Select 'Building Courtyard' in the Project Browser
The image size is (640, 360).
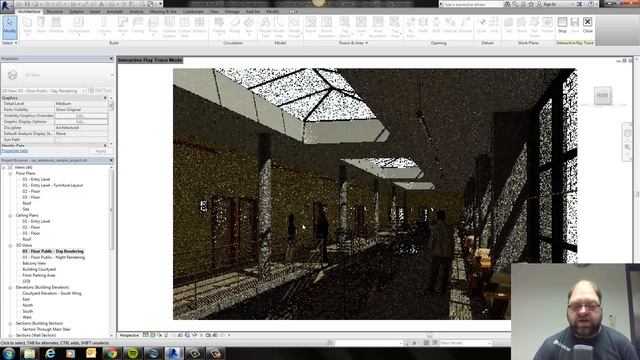[39, 269]
